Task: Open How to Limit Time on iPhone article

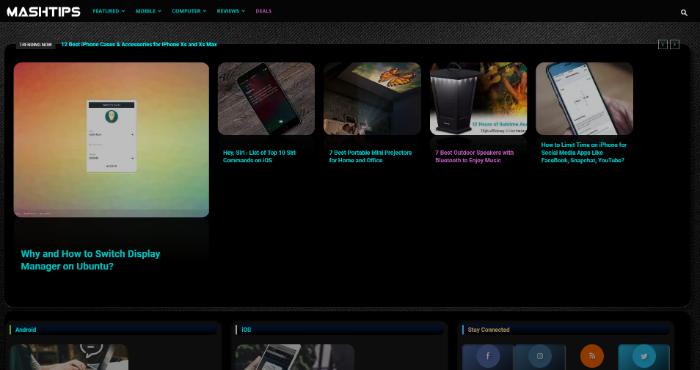Action: tap(584, 153)
